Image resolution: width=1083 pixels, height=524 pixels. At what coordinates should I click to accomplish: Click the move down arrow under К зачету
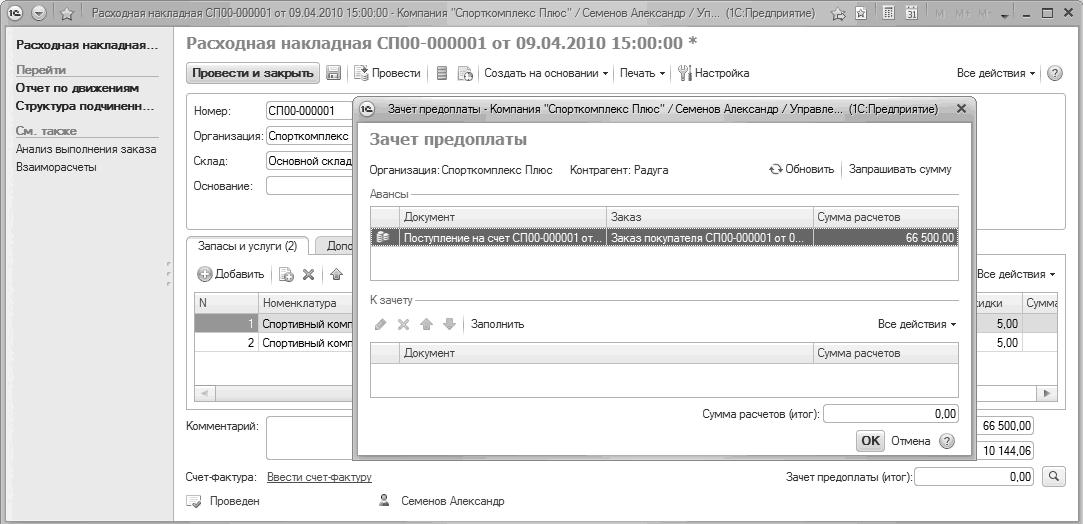[449, 324]
